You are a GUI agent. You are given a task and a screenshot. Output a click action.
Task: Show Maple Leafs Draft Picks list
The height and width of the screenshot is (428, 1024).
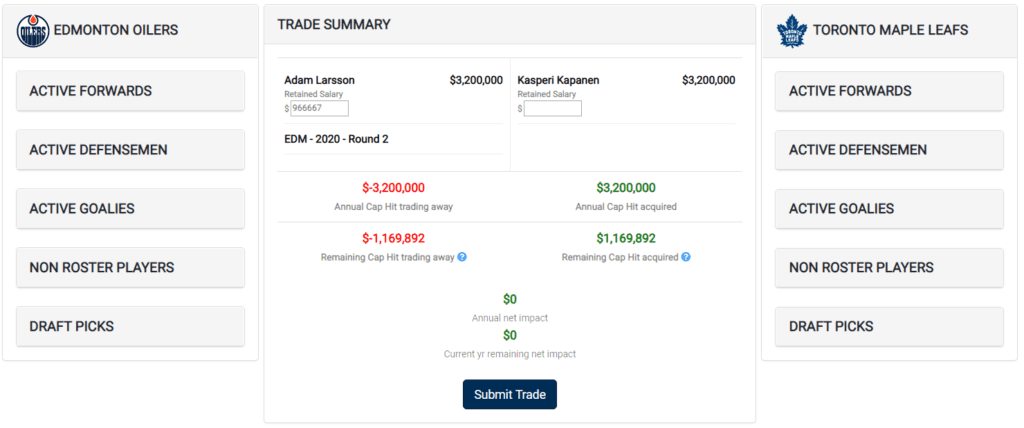pos(889,327)
